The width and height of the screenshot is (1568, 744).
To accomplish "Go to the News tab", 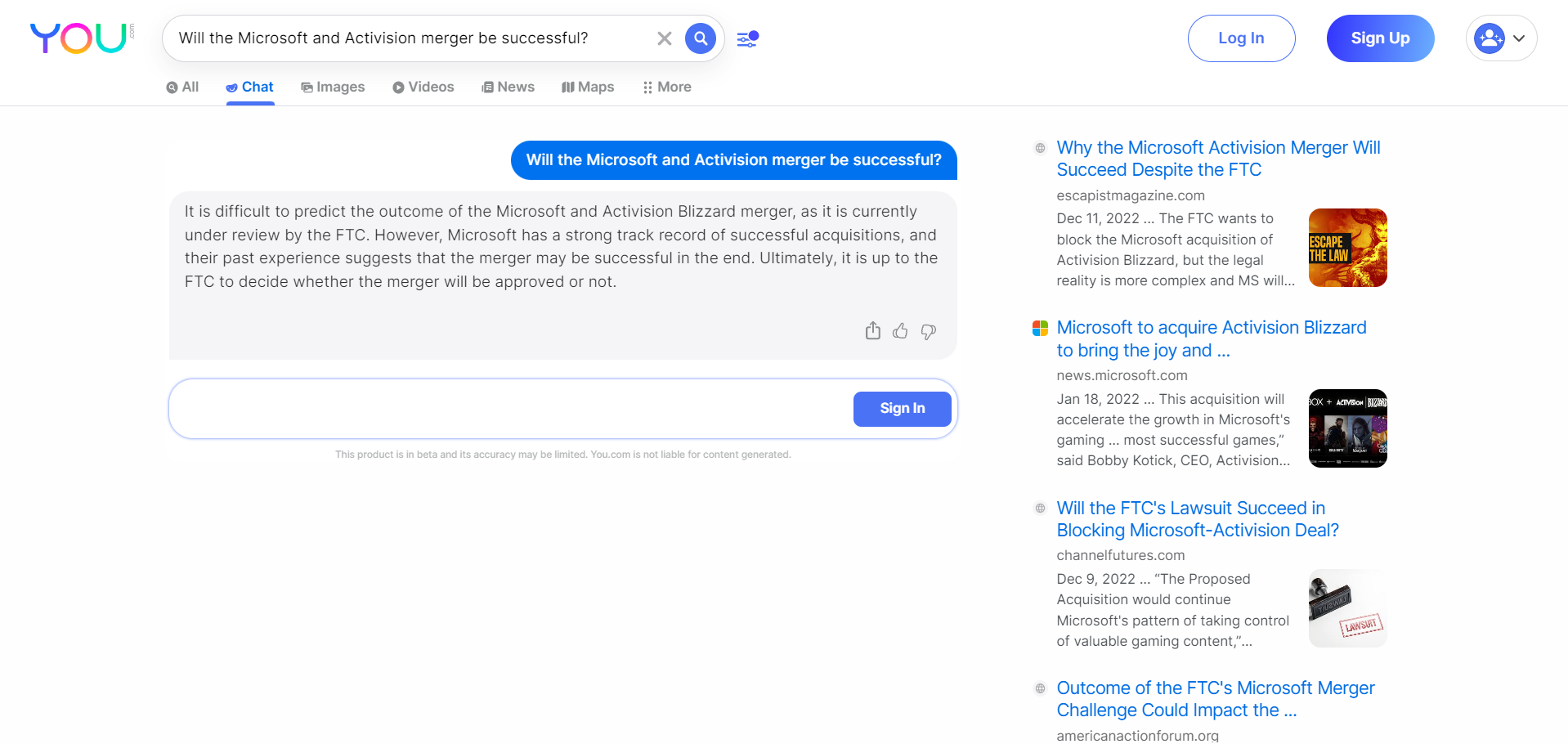I will click(508, 87).
